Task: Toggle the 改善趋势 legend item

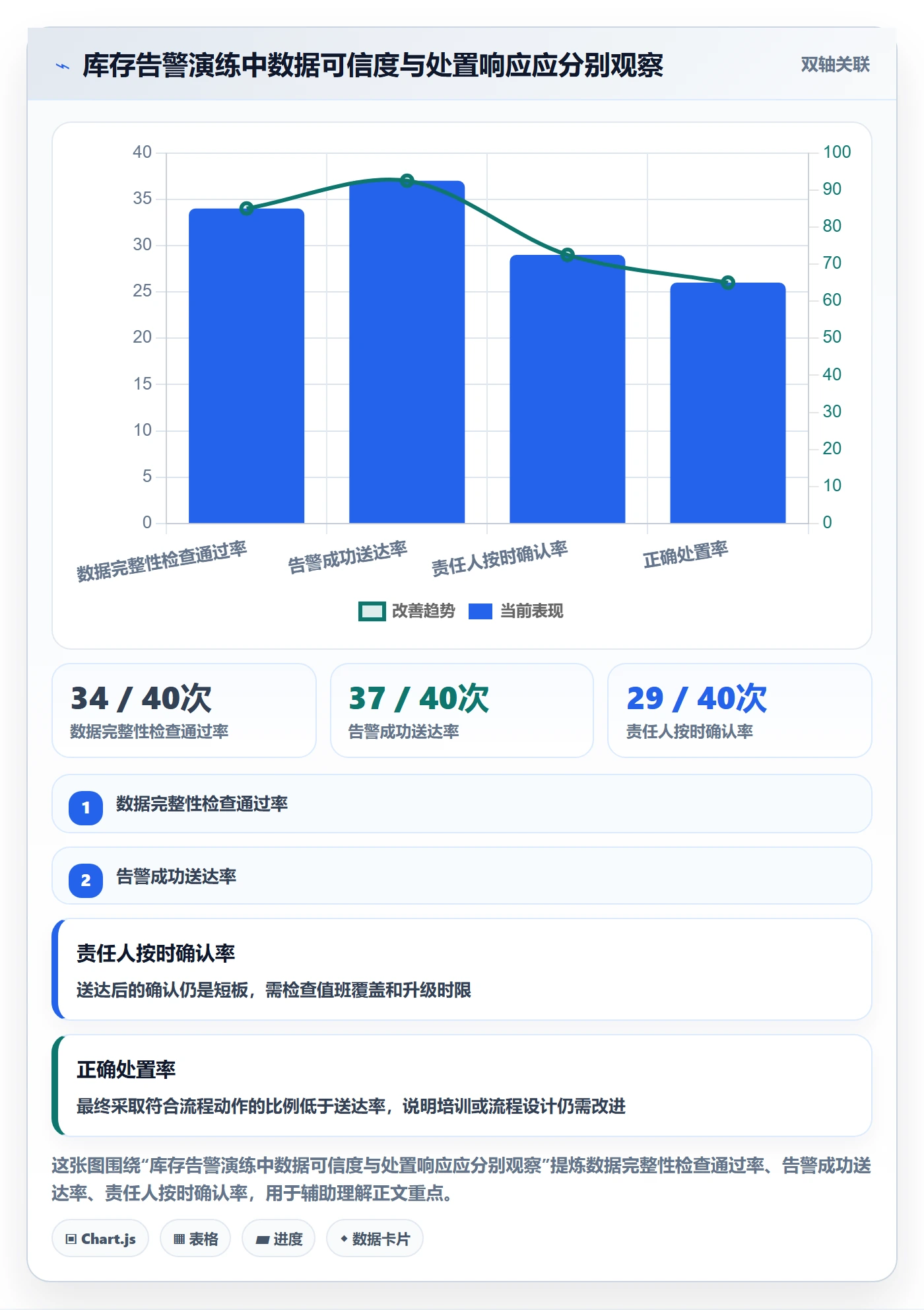Action: coord(407,611)
